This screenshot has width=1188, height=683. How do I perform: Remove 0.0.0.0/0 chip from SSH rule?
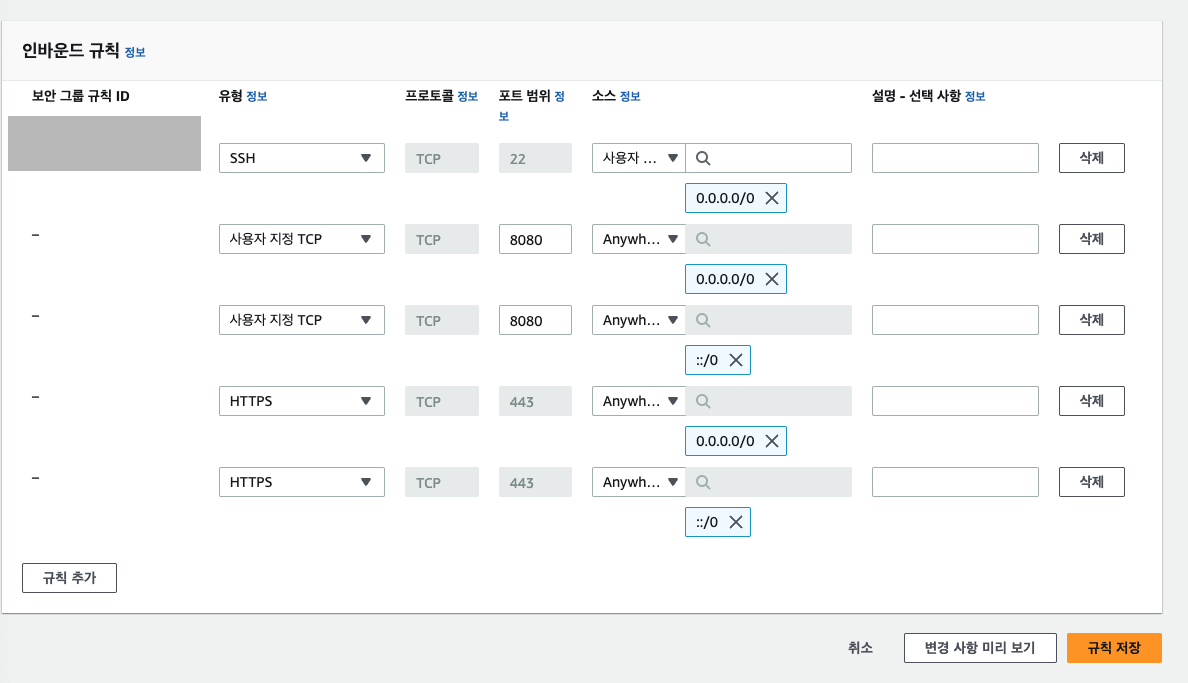point(771,198)
